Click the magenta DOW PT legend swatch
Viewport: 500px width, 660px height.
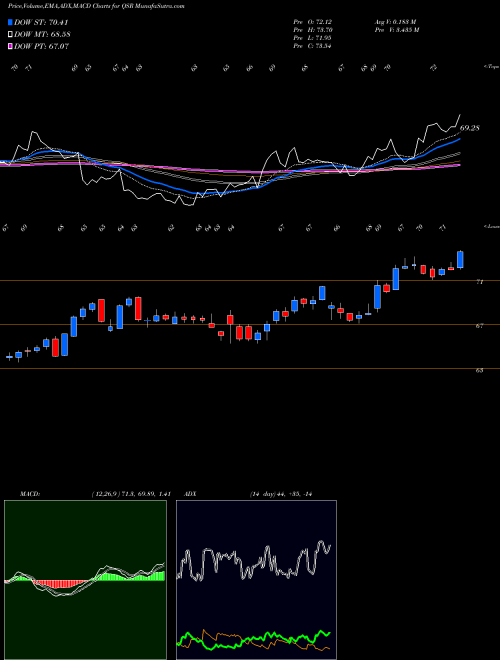point(11,46)
